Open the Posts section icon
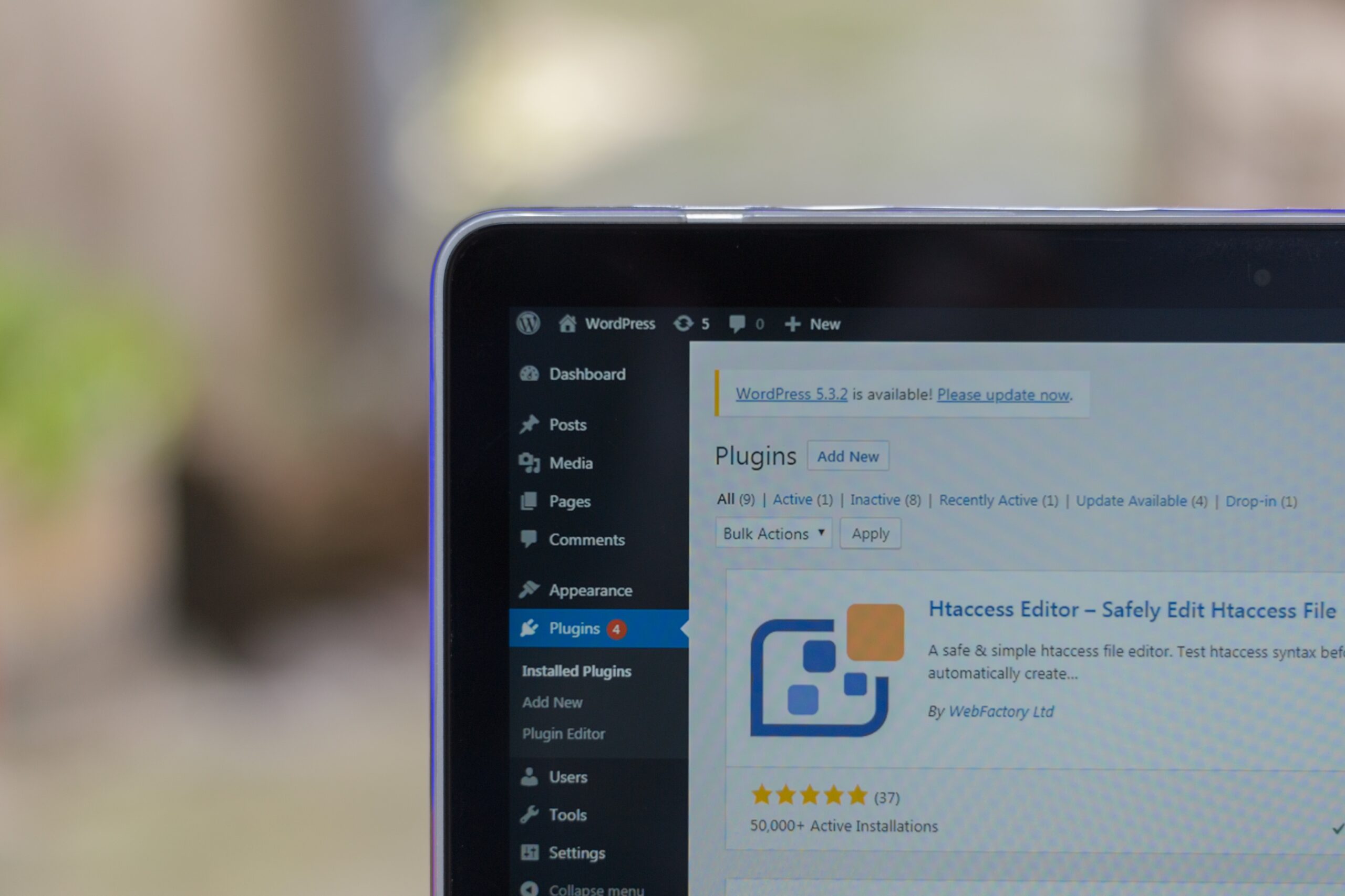This screenshot has width=1345, height=896. click(525, 422)
